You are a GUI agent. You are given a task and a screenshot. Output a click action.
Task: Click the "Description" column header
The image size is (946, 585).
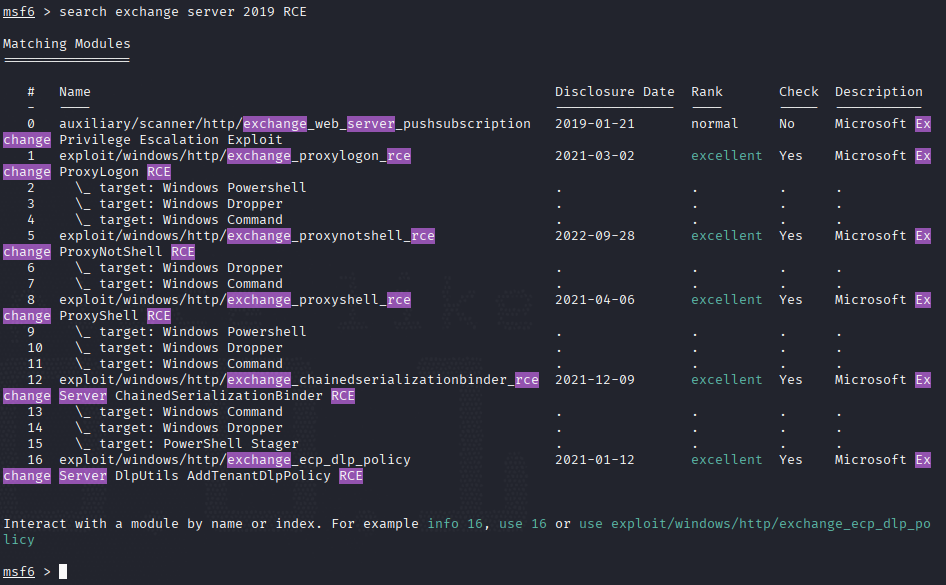click(x=879, y=92)
